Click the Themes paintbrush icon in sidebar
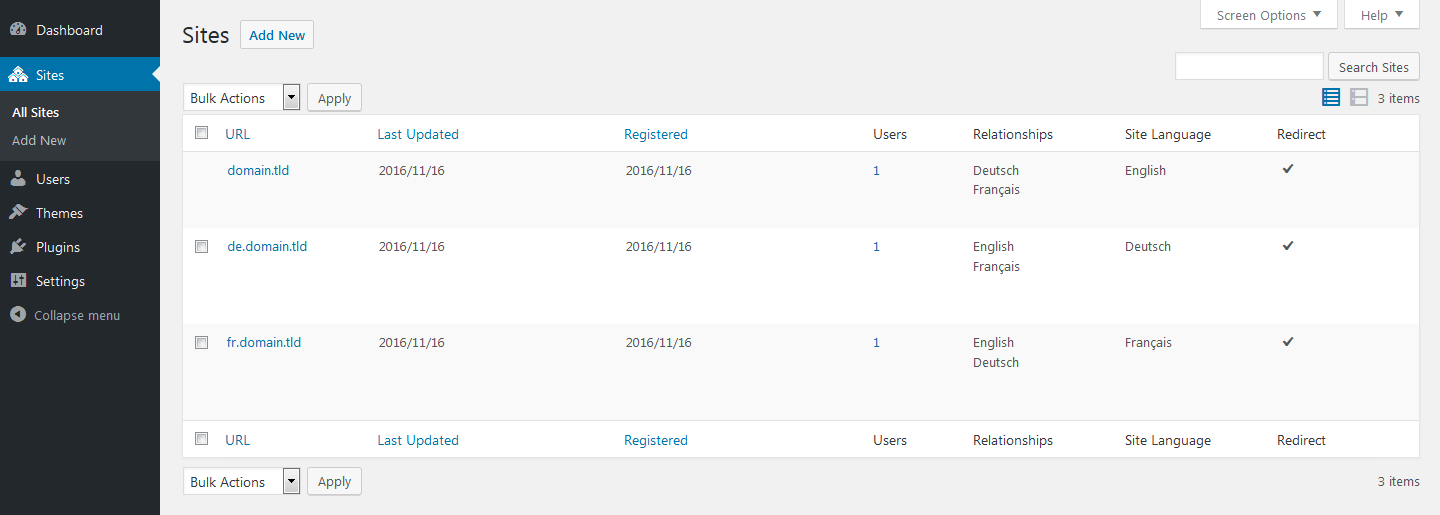 [x=18, y=213]
